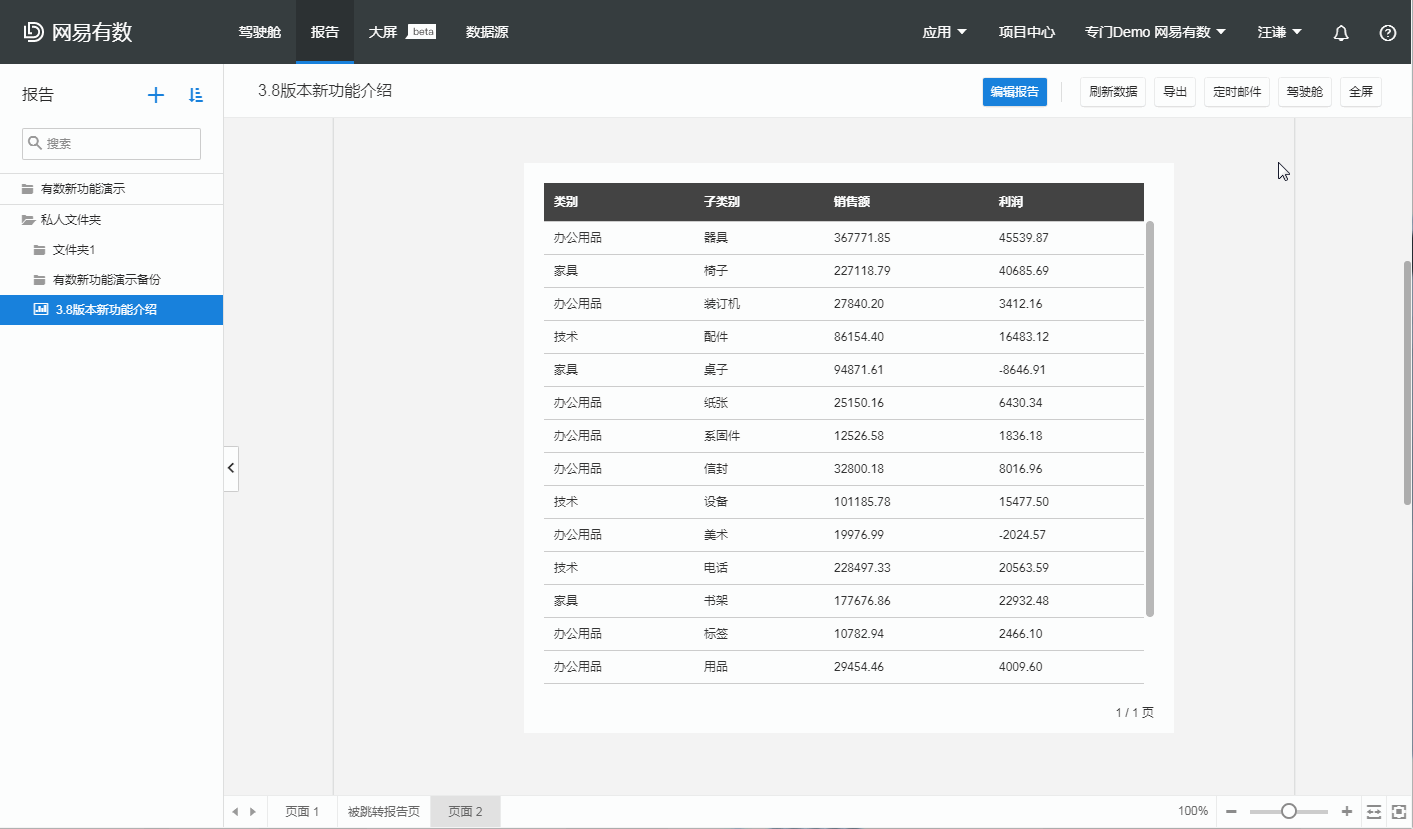Zoom out with the minus icon
1413x829 pixels.
pos(1231,811)
